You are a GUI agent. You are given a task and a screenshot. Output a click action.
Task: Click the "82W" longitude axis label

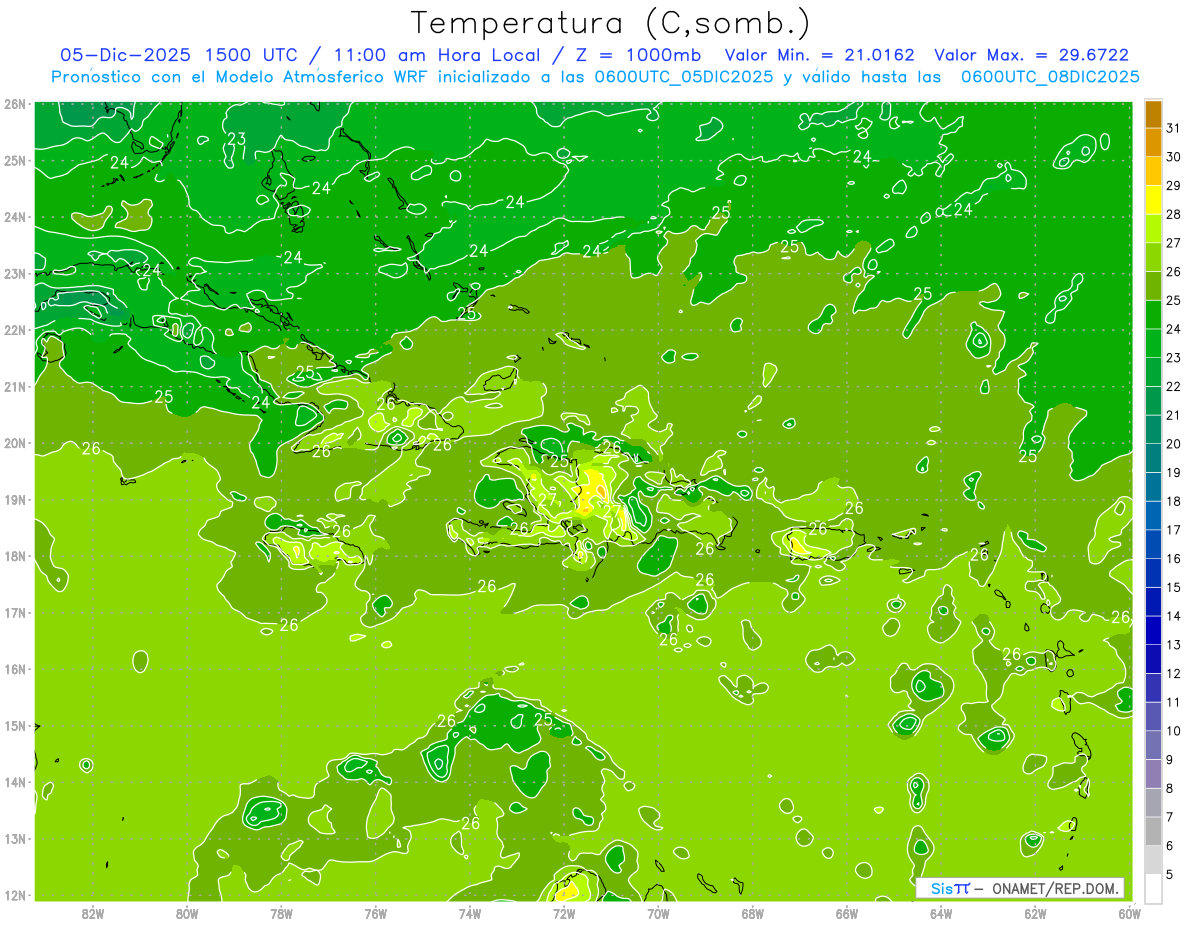pyautogui.click(x=92, y=913)
